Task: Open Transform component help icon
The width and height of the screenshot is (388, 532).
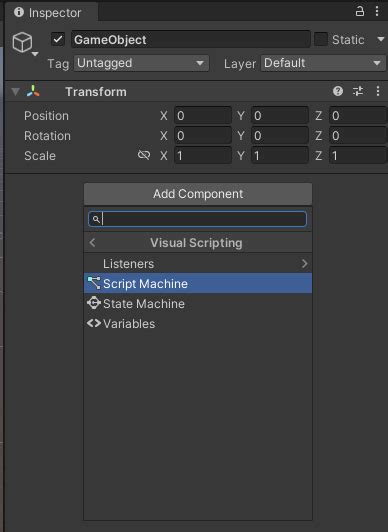Action: tap(338, 91)
